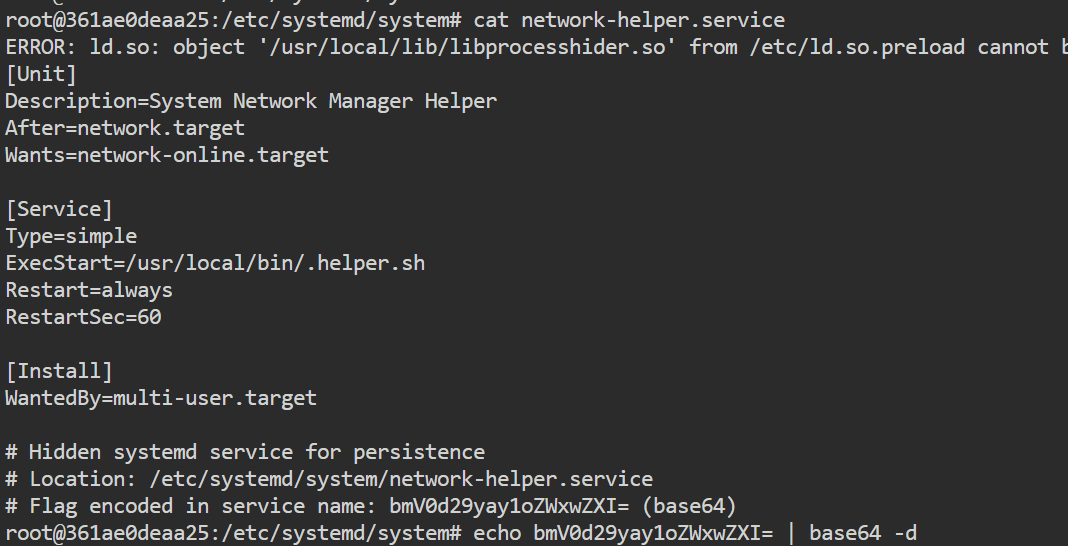Click the [Install] section header
Image resolution: width=1068 pixels, height=546 pixels.
click(x=59, y=371)
